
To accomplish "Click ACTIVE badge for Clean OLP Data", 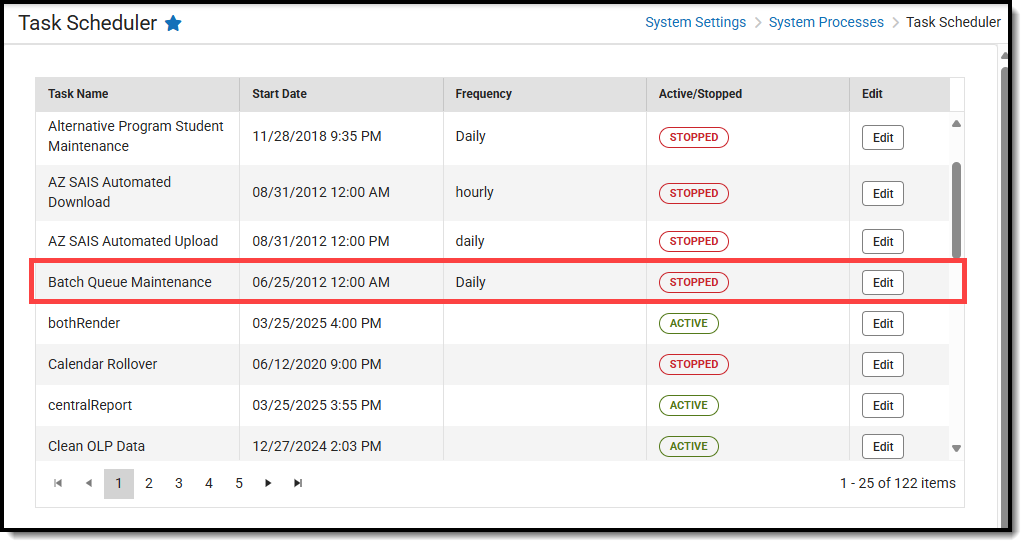I will point(688,446).
